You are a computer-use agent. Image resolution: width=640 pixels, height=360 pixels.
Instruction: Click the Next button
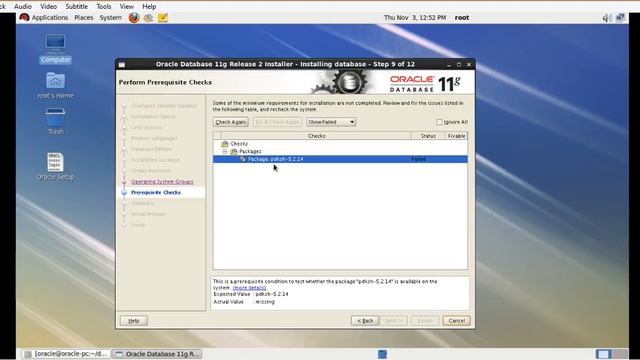point(393,321)
